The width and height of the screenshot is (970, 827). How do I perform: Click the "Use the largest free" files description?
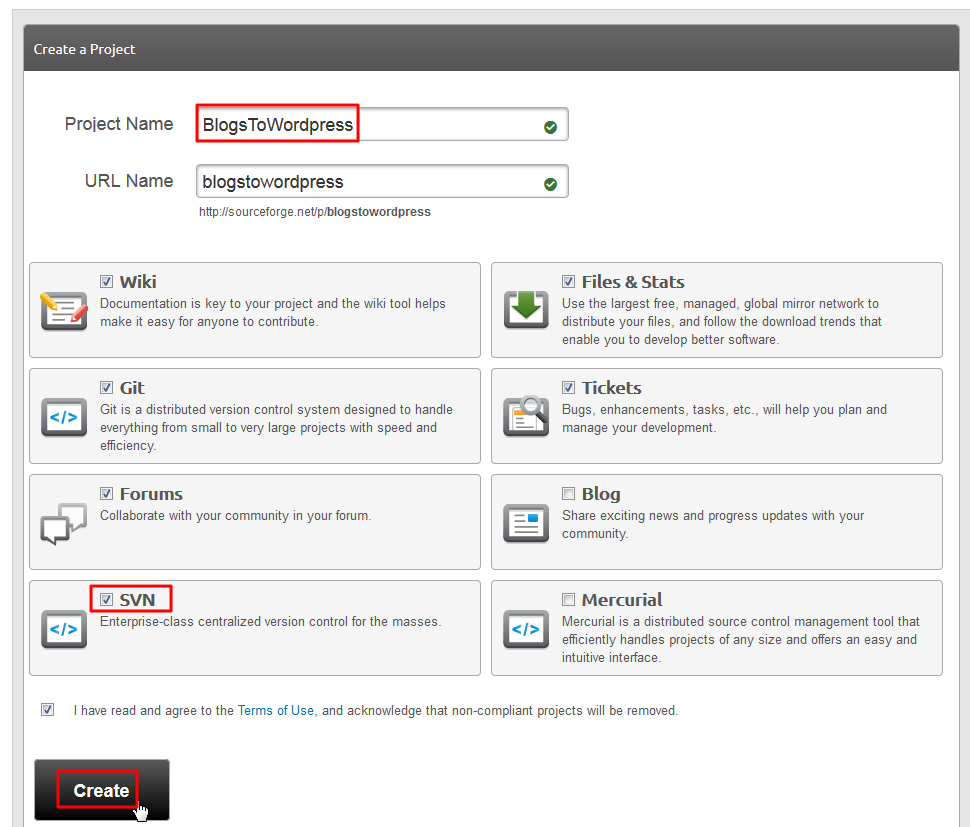click(722, 321)
